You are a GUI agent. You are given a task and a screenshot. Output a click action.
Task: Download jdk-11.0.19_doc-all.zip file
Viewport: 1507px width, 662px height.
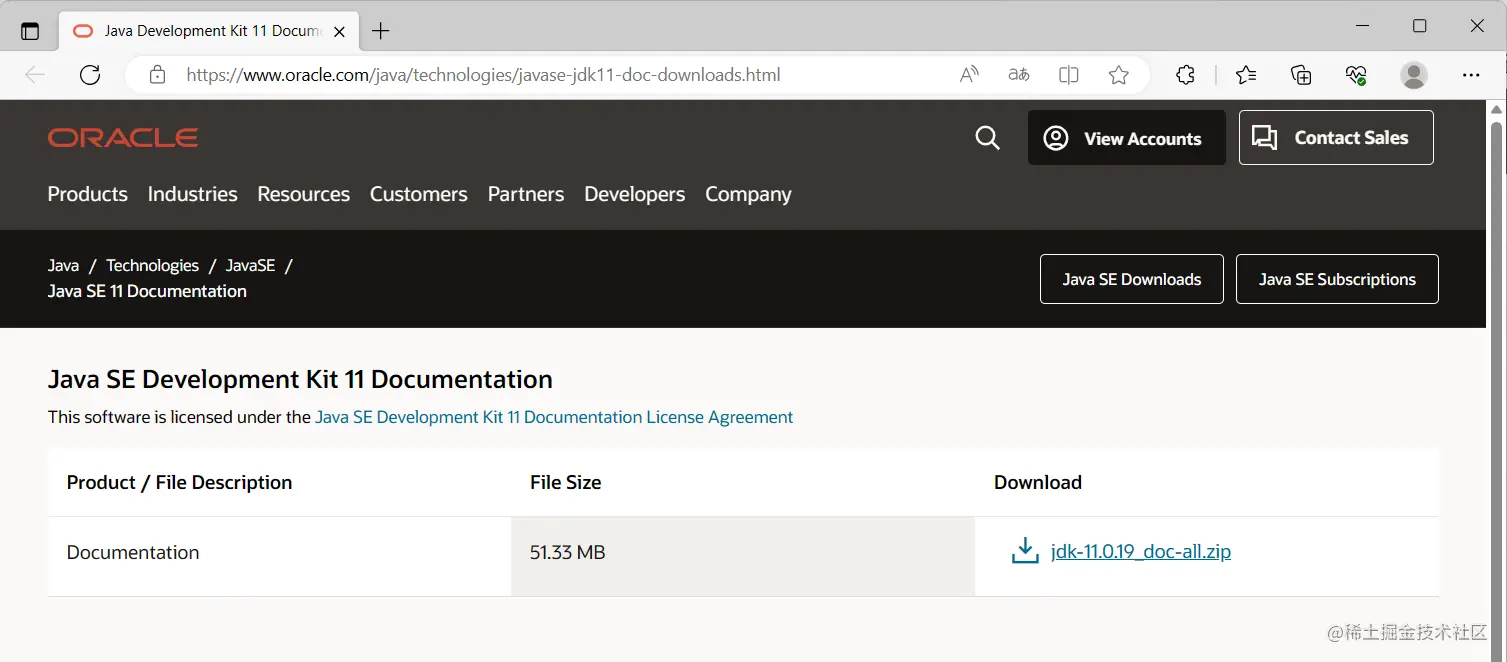[x=1141, y=551]
